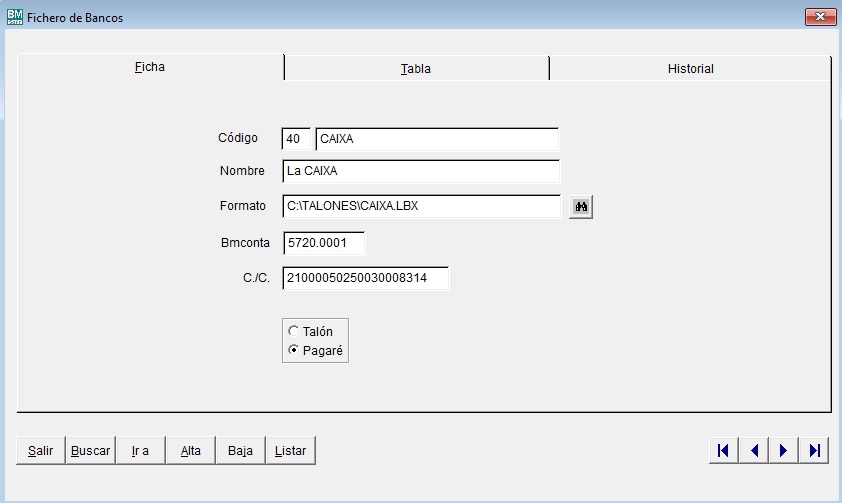
Task: Open the Historial tab
Action: pyautogui.click(x=690, y=69)
